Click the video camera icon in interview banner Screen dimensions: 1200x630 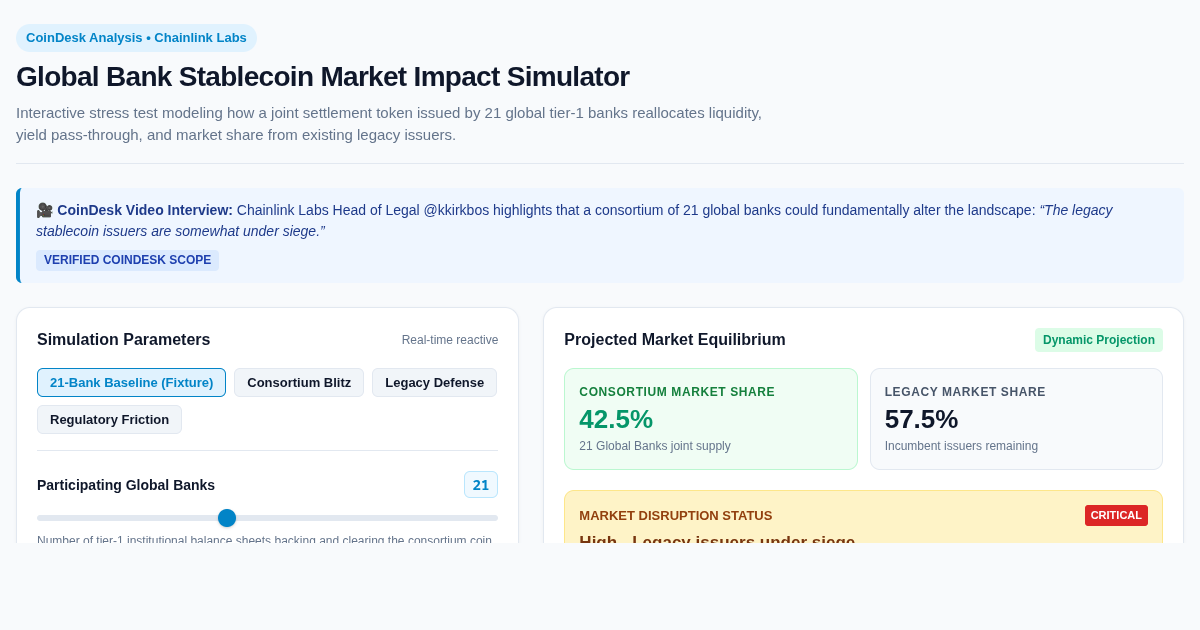pyautogui.click(x=44, y=210)
